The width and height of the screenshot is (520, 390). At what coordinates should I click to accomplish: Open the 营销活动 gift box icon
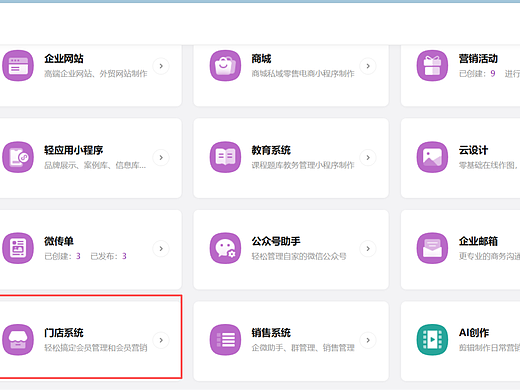click(x=432, y=66)
